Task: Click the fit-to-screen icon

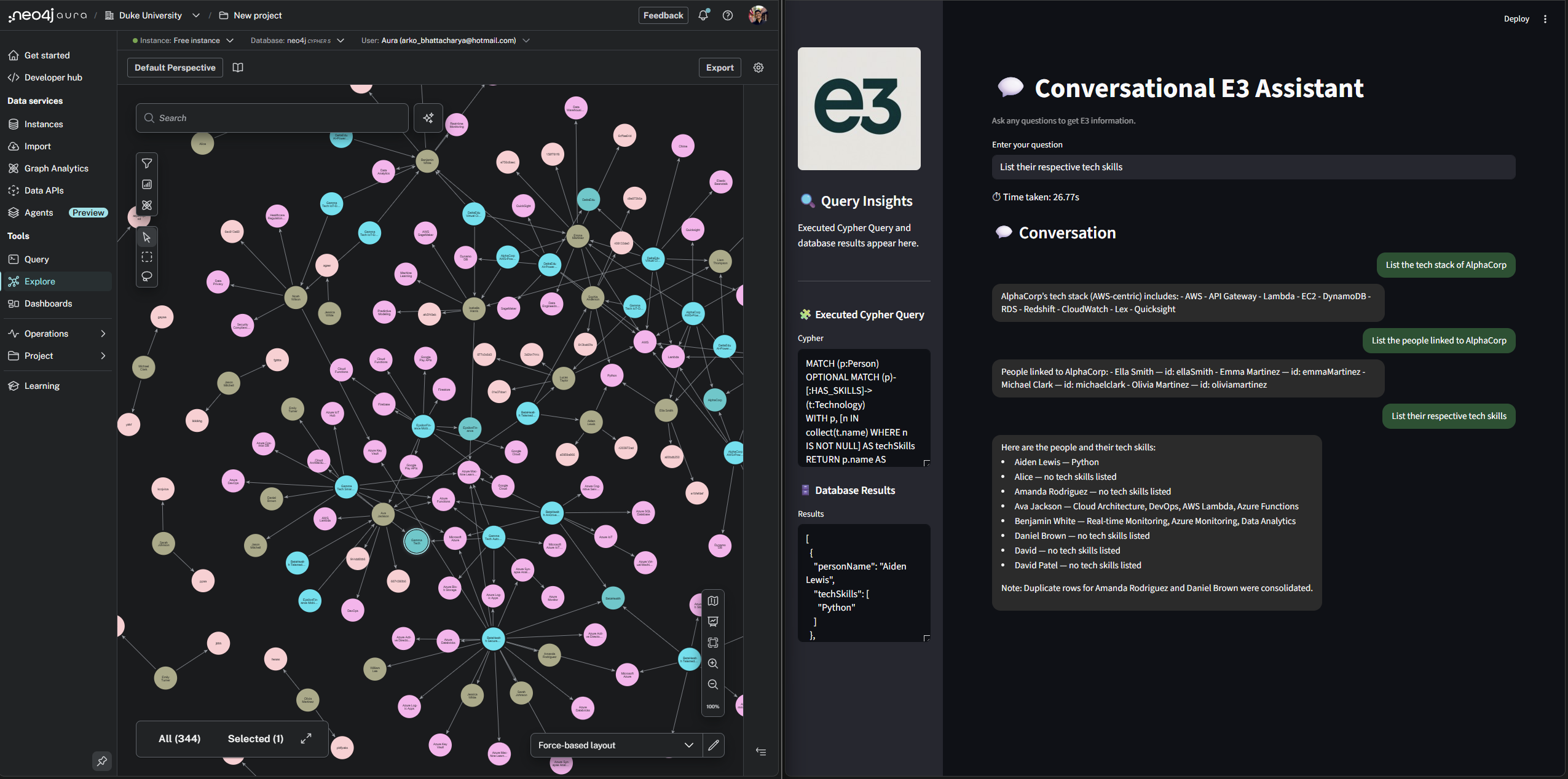Action: click(713, 643)
